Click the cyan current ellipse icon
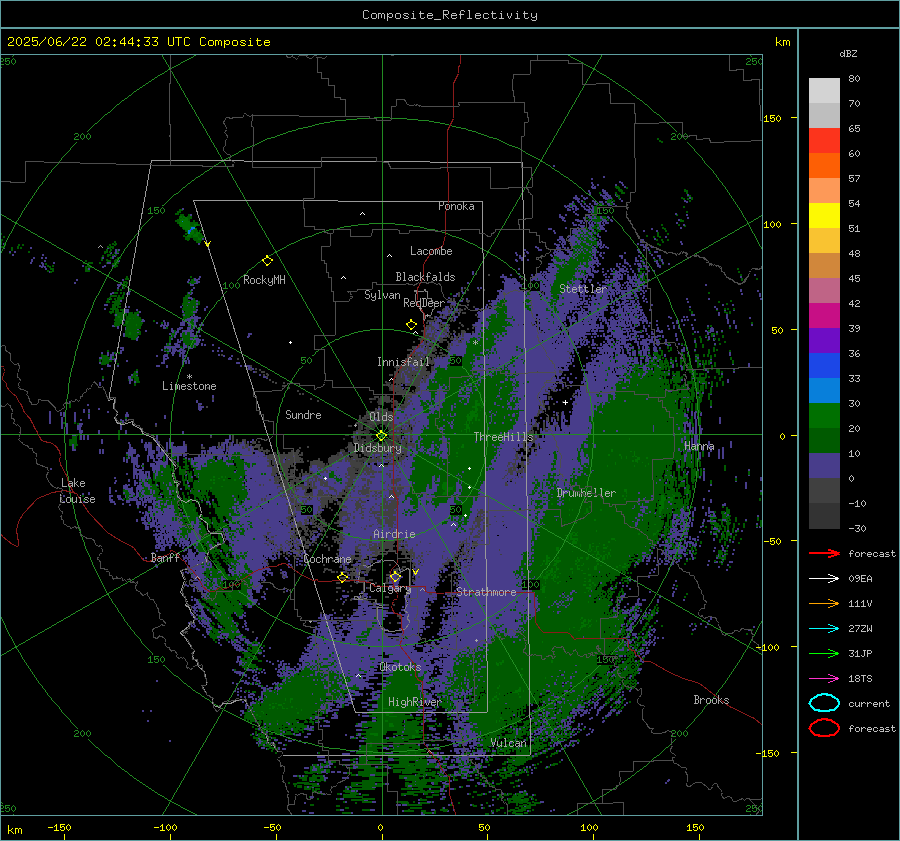 tap(824, 703)
